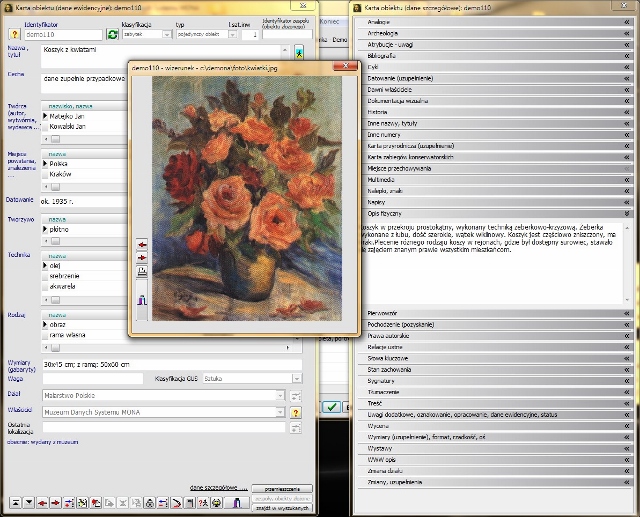The height and width of the screenshot is (517, 640).
Task: Click the Koniec menu item behind
Action: pos(329,22)
